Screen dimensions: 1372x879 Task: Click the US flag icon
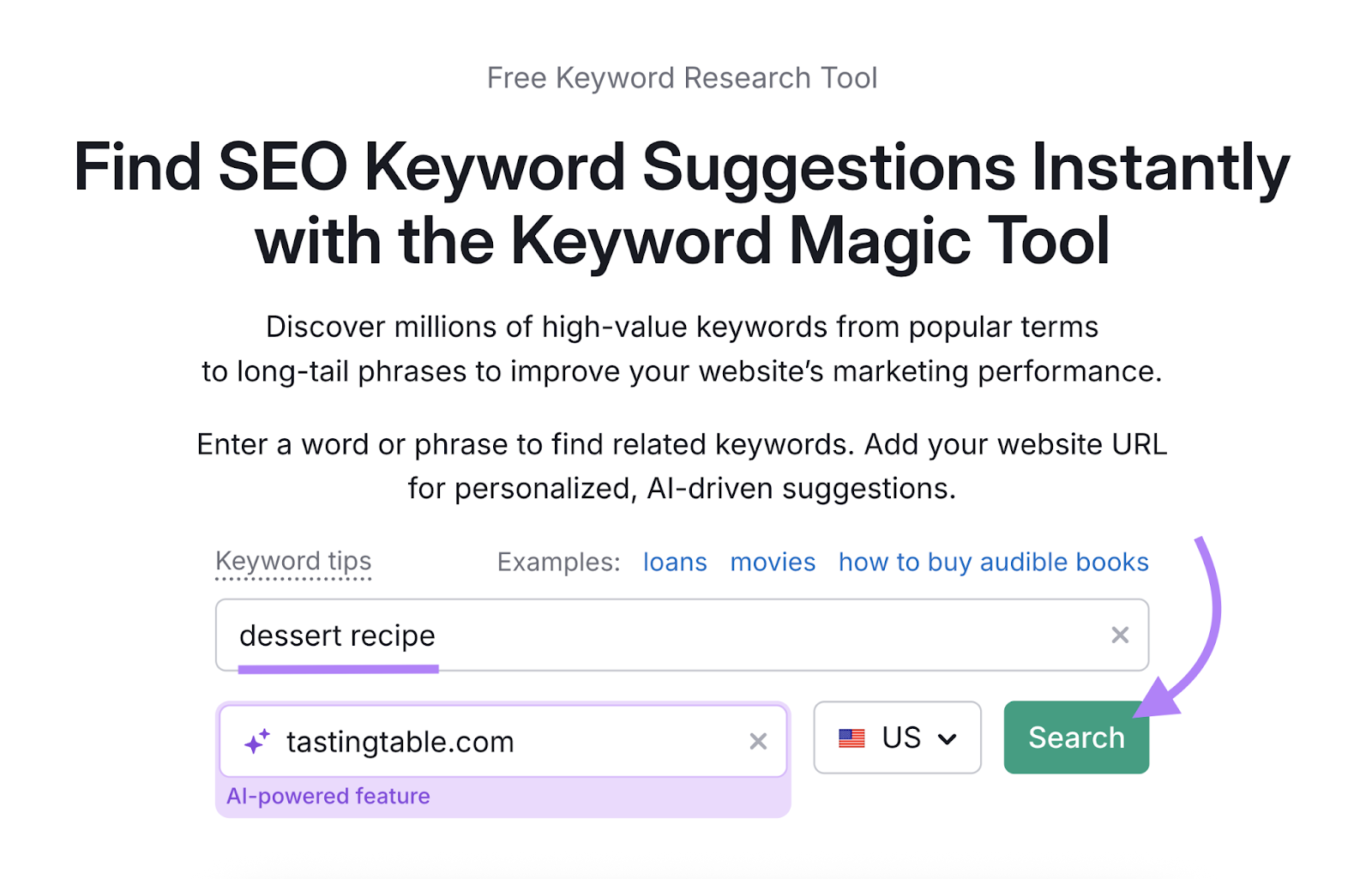(853, 737)
